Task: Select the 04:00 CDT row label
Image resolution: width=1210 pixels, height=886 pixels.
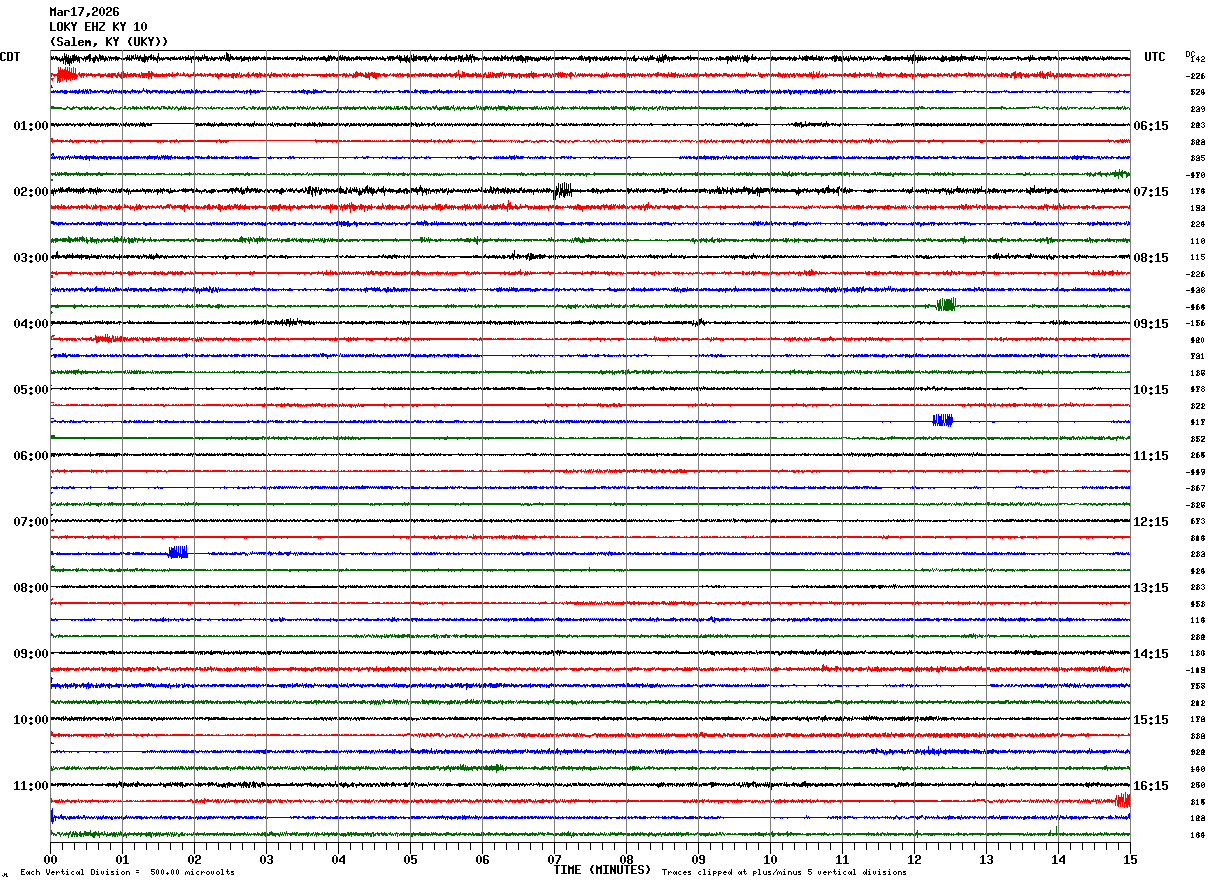Action: [31, 324]
